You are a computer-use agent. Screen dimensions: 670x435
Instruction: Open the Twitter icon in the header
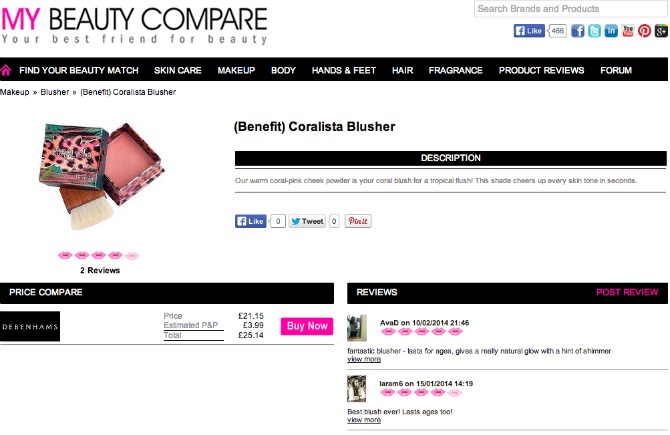(594, 31)
